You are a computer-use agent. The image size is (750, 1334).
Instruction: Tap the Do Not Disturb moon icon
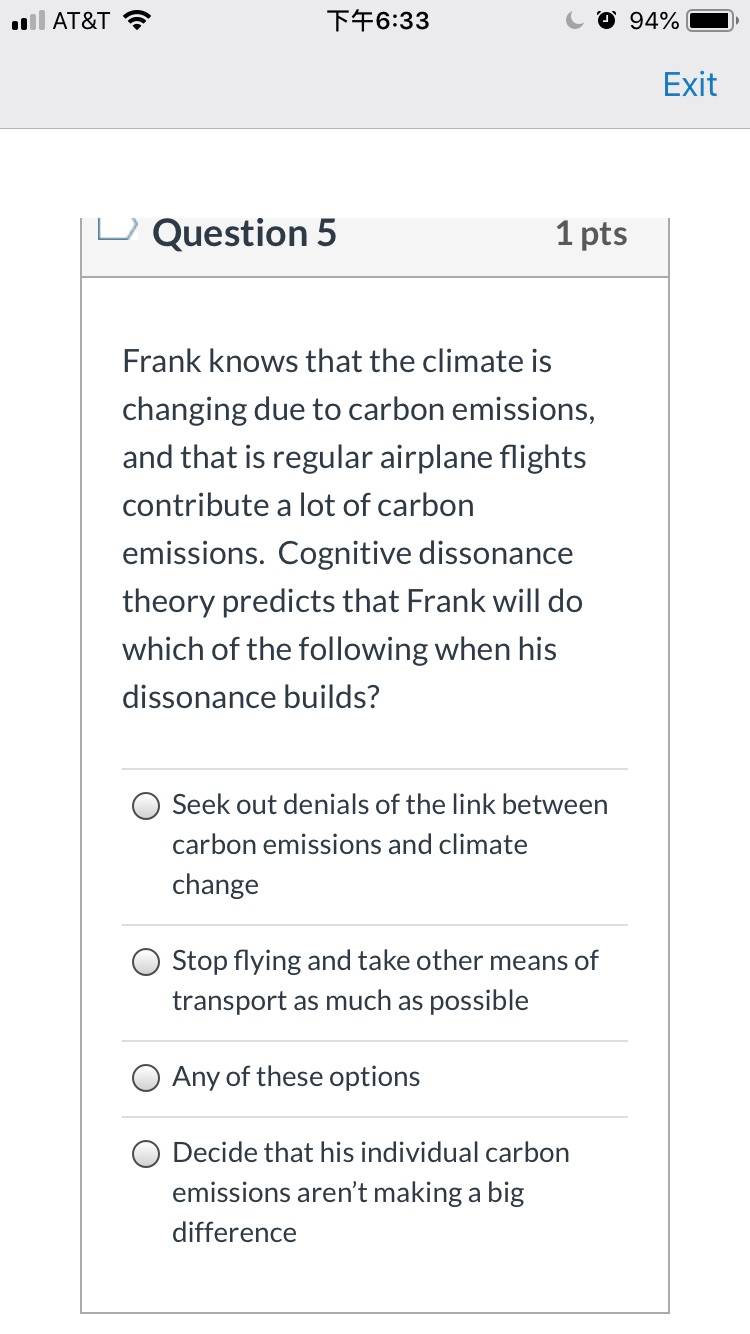pos(574,21)
